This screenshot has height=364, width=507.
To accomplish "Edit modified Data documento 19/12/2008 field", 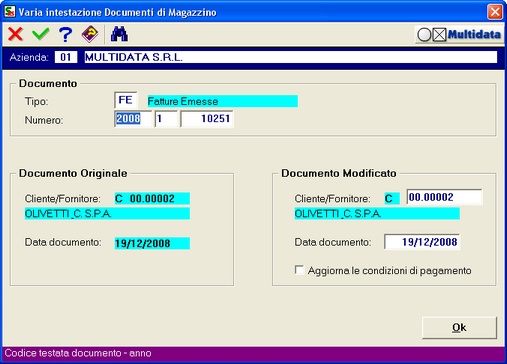I will tap(422, 242).
